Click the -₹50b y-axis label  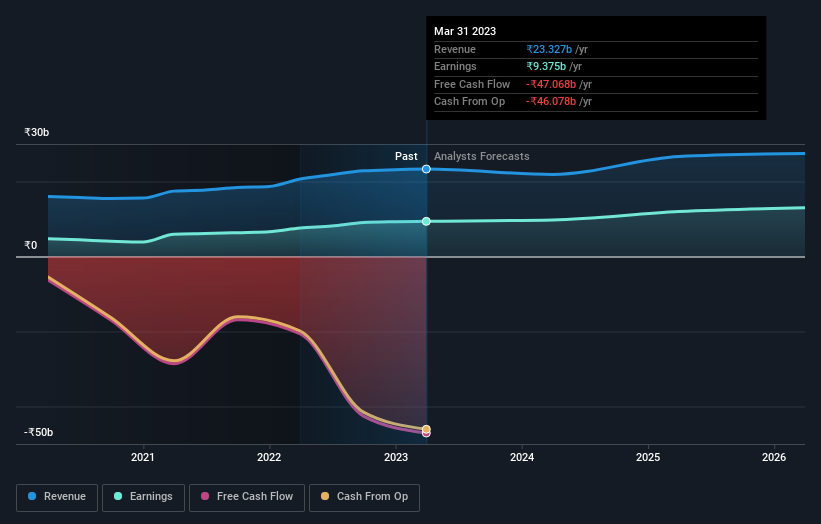(38, 432)
